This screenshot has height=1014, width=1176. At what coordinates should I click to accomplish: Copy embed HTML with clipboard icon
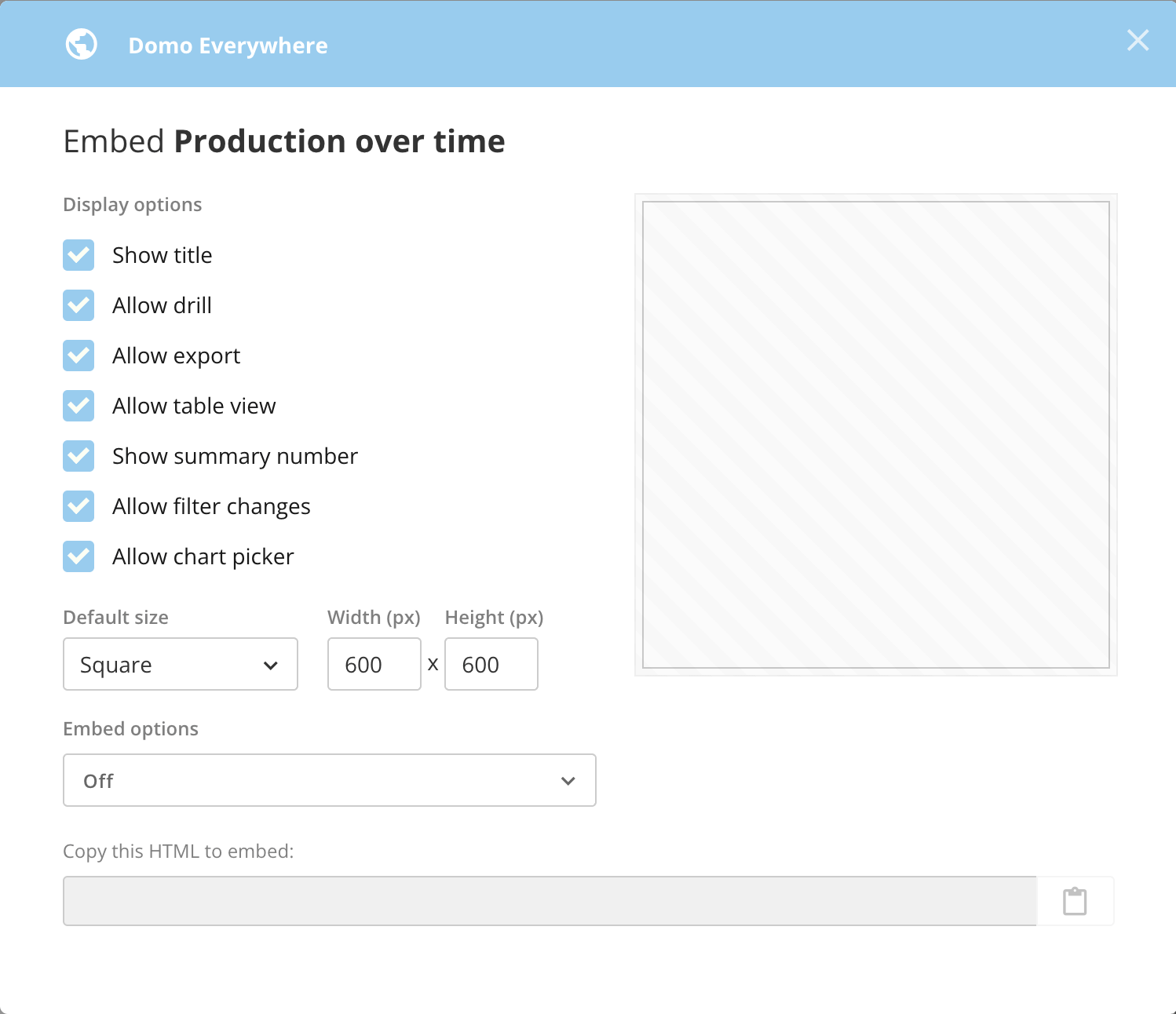[x=1075, y=901]
